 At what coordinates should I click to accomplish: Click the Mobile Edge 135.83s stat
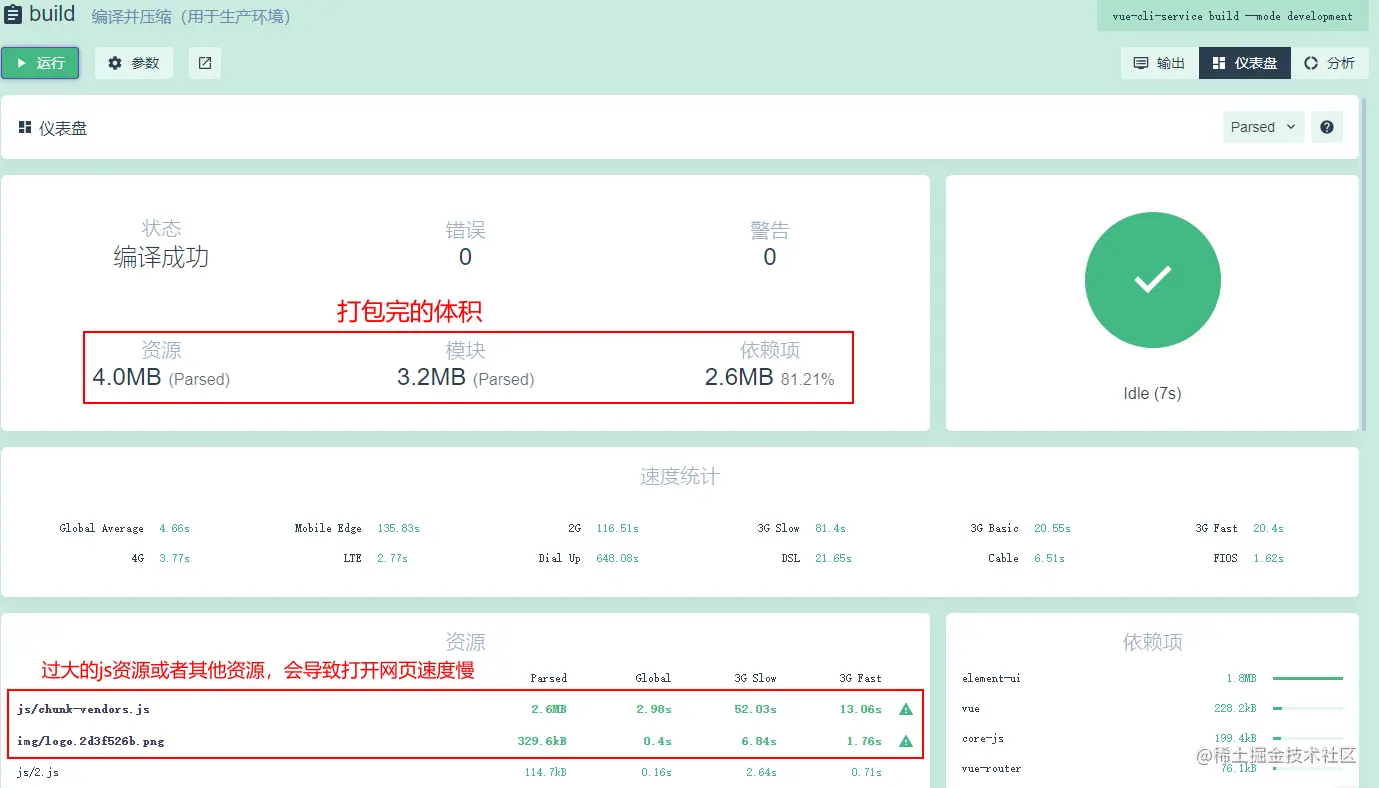coord(357,528)
